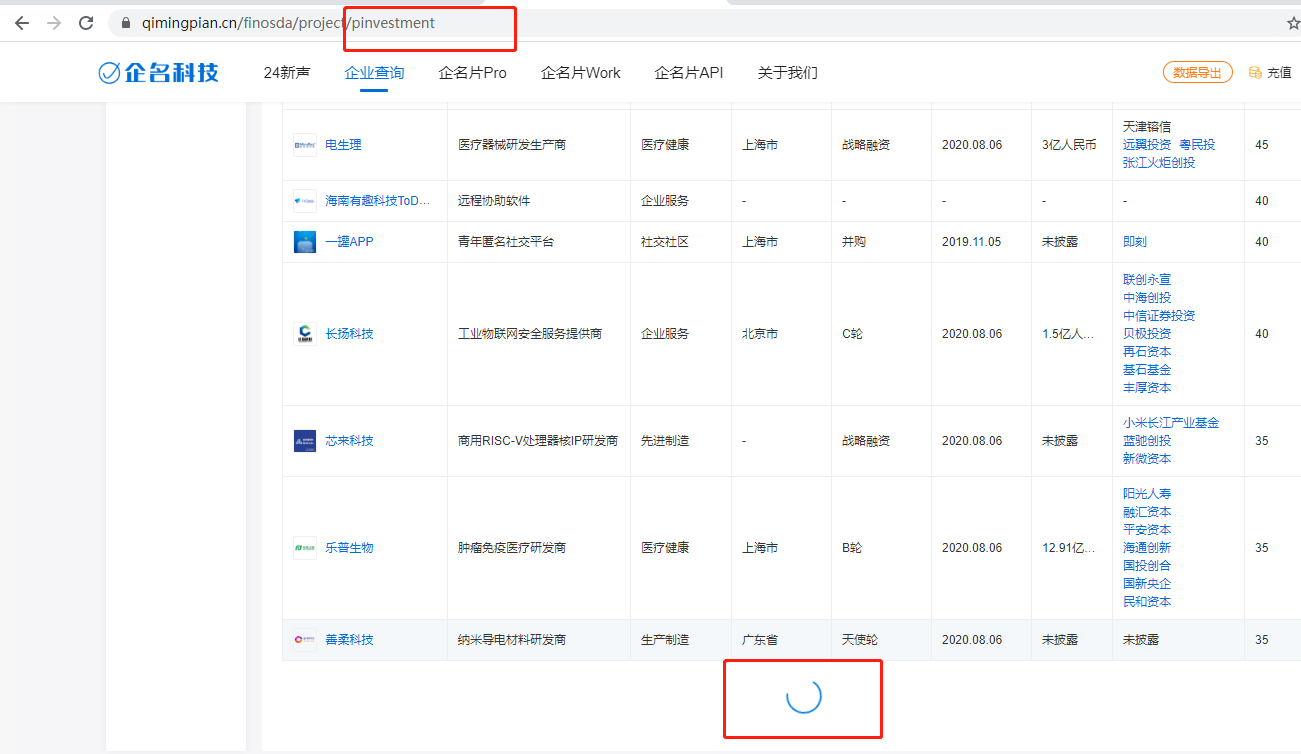Open the 关于我们 menu item
Image resolution: width=1301 pixels, height=754 pixels.
point(787,73)
